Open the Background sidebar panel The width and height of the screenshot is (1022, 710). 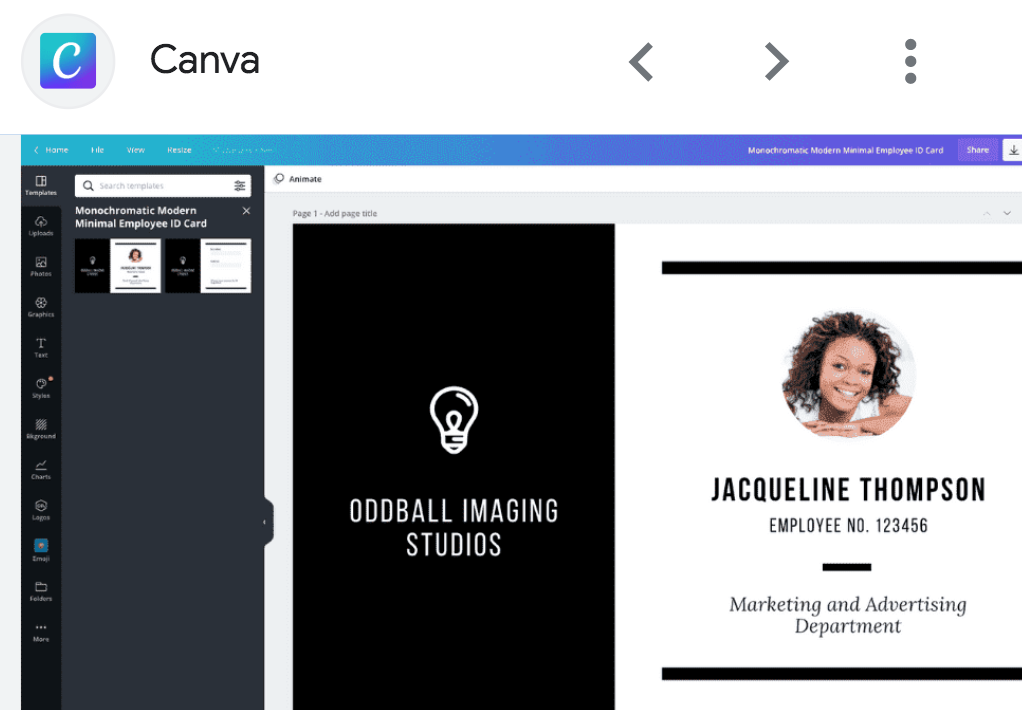[41, 428]
